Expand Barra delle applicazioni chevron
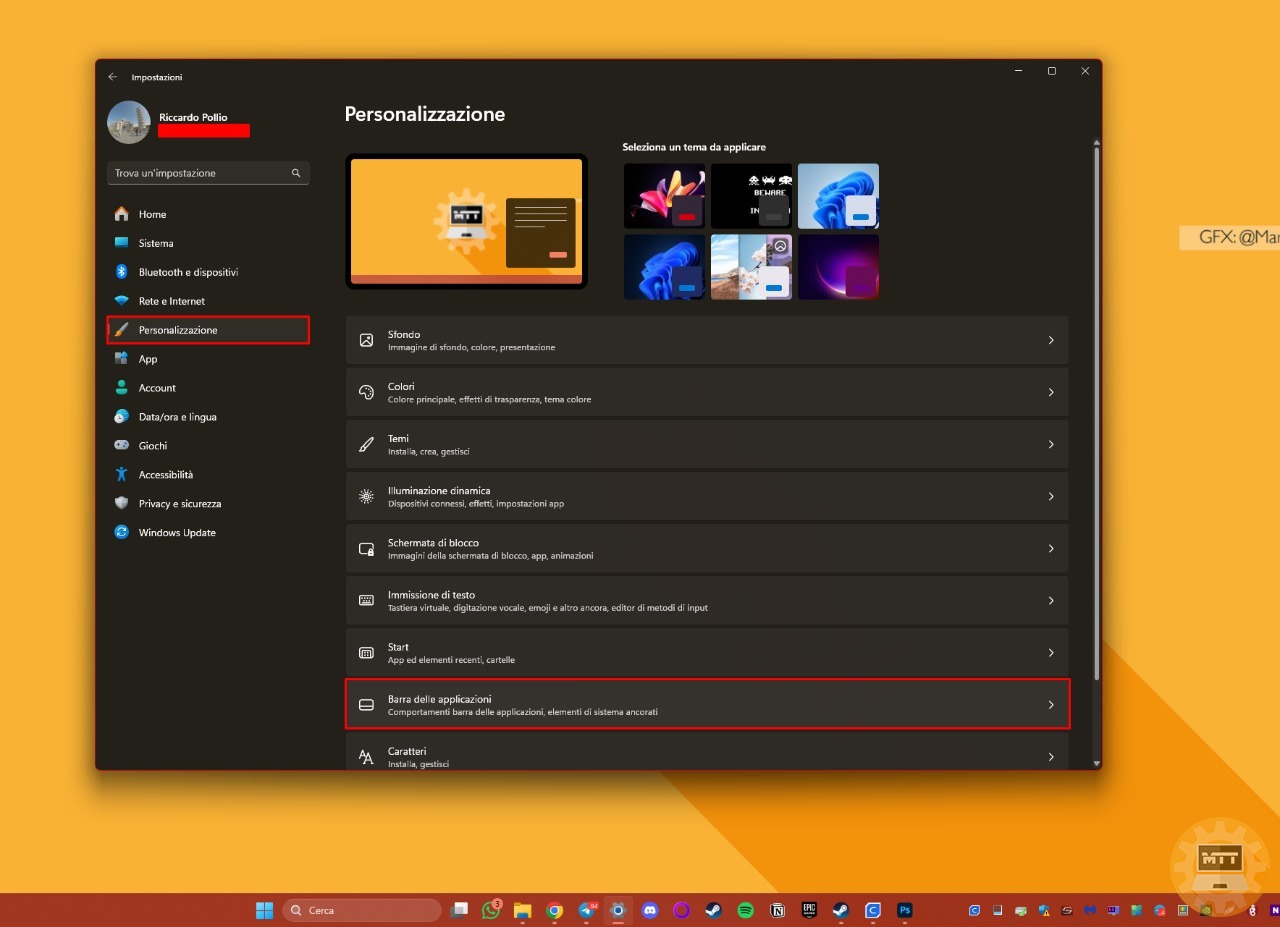This screenshot has height=927, width=1280. tap(1050, 705)
